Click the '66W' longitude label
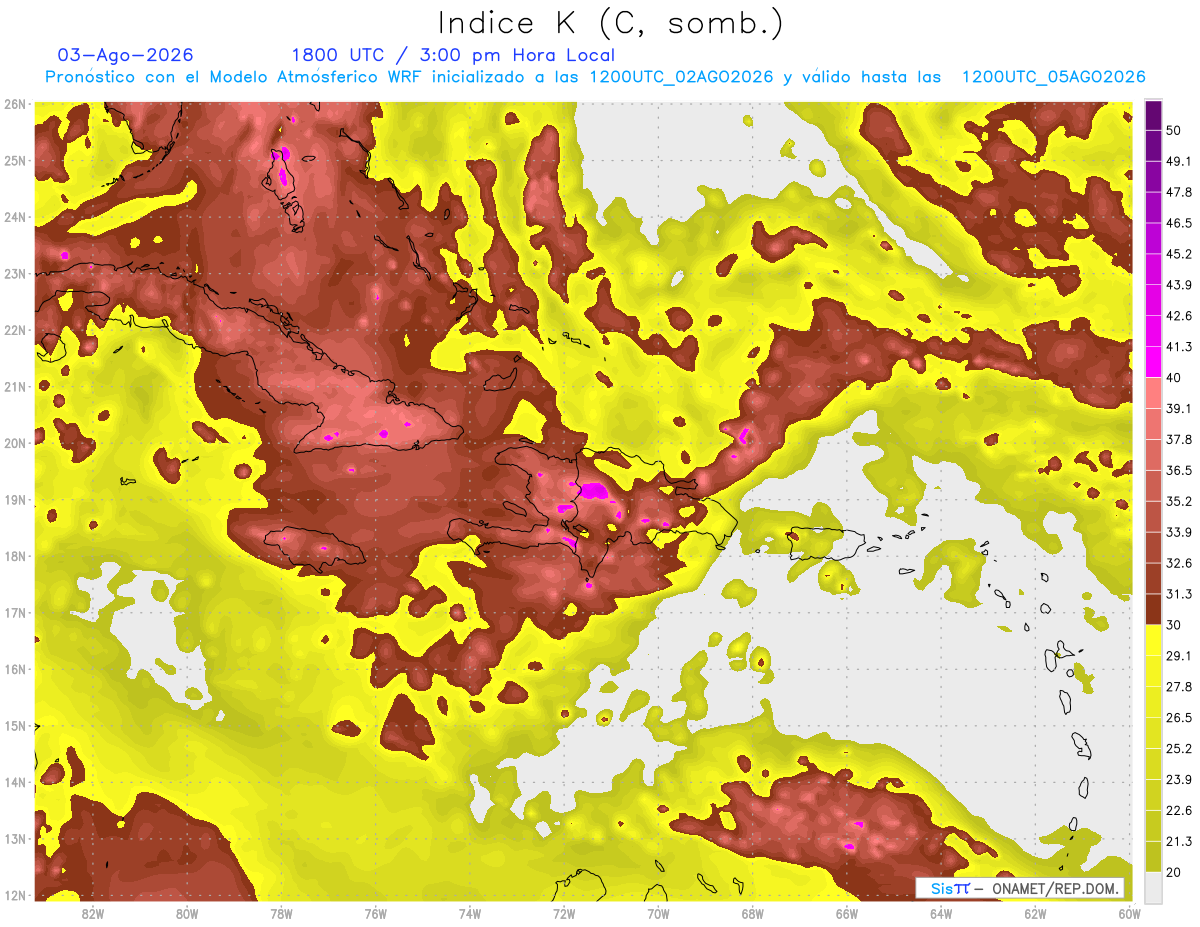The width and height of the screenshot is (1200, 927). coord(847,914)
